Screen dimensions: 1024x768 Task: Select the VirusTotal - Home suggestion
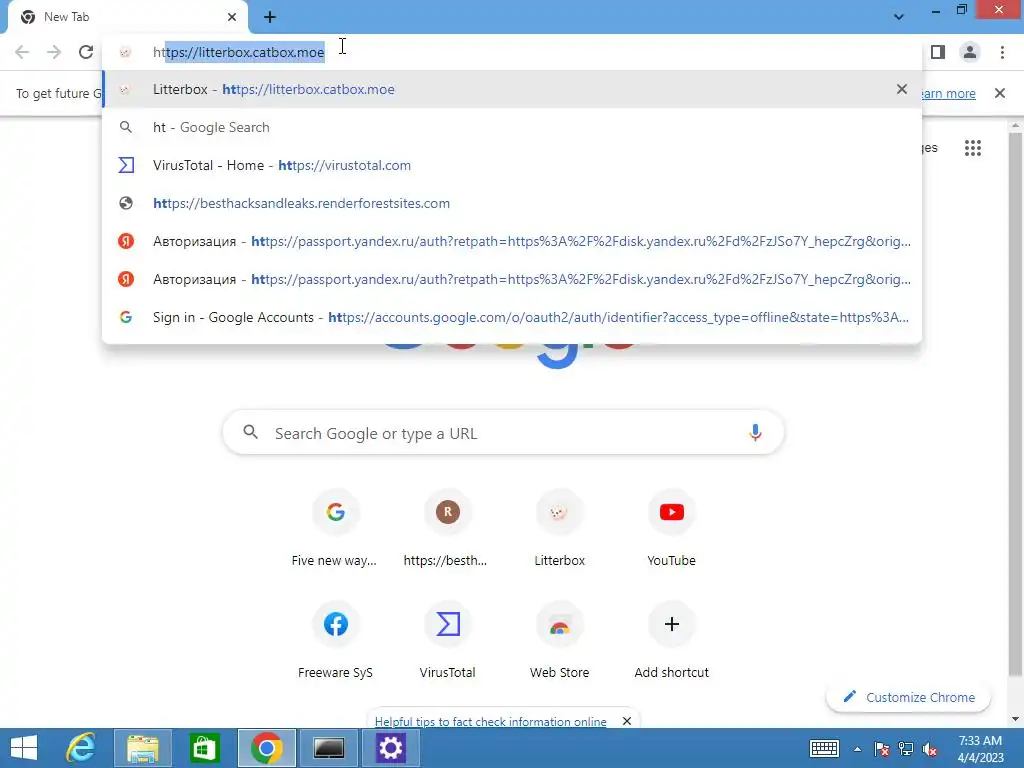point(512,165)
